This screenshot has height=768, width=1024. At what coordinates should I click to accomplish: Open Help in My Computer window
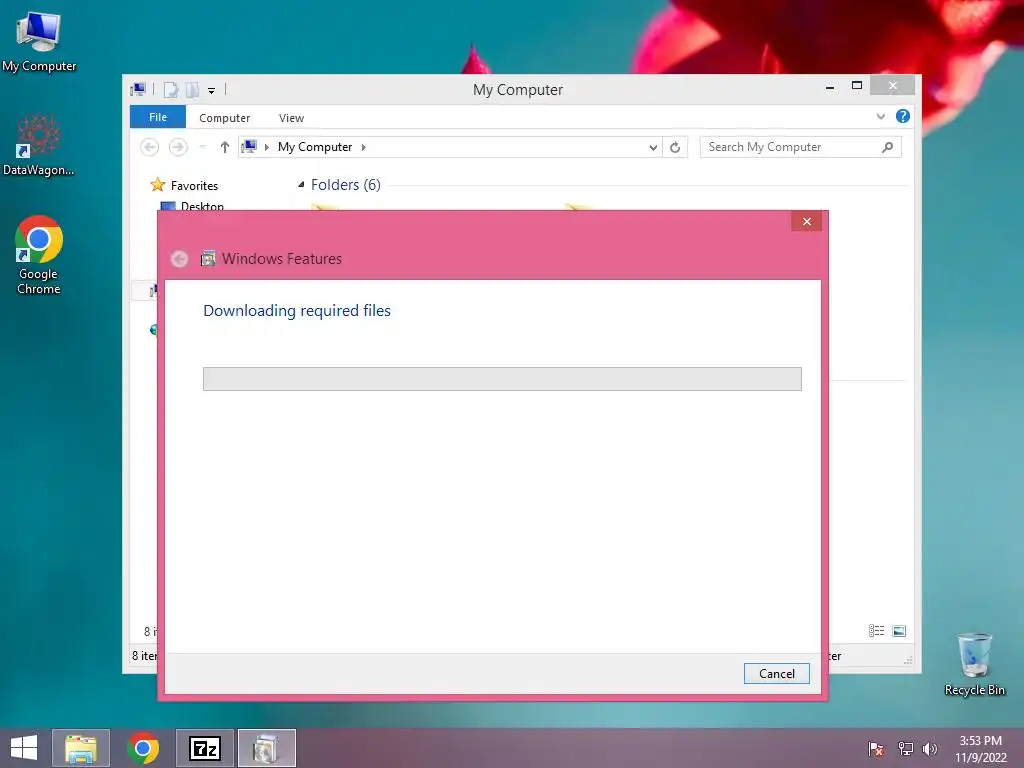point(903,116)
